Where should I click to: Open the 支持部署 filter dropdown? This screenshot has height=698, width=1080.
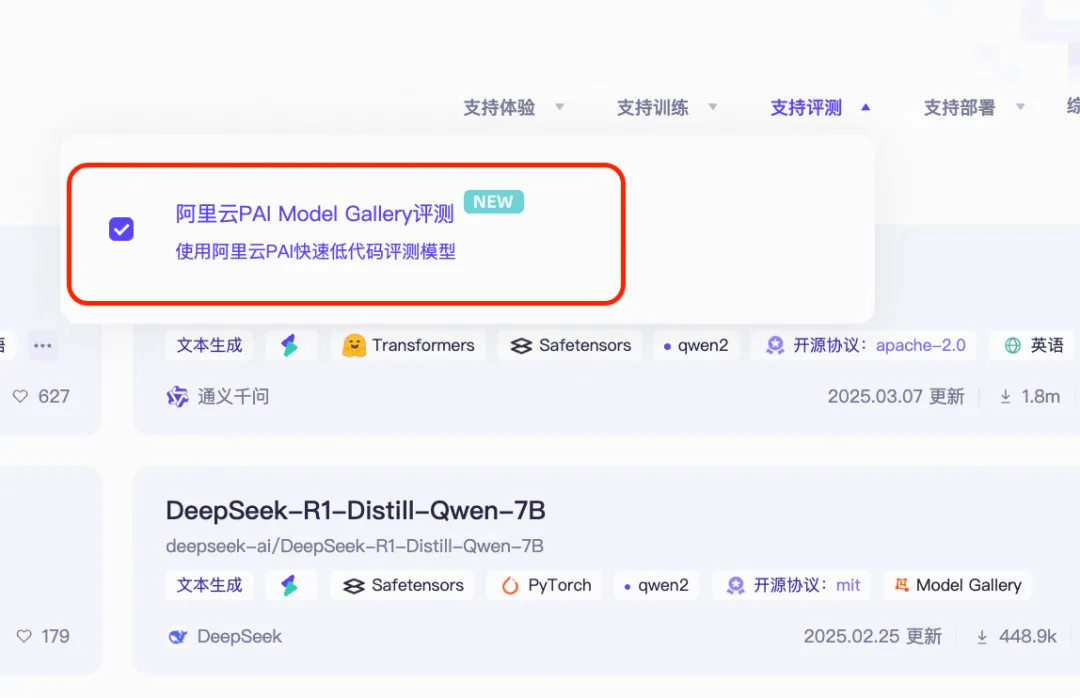coord(975,107)
